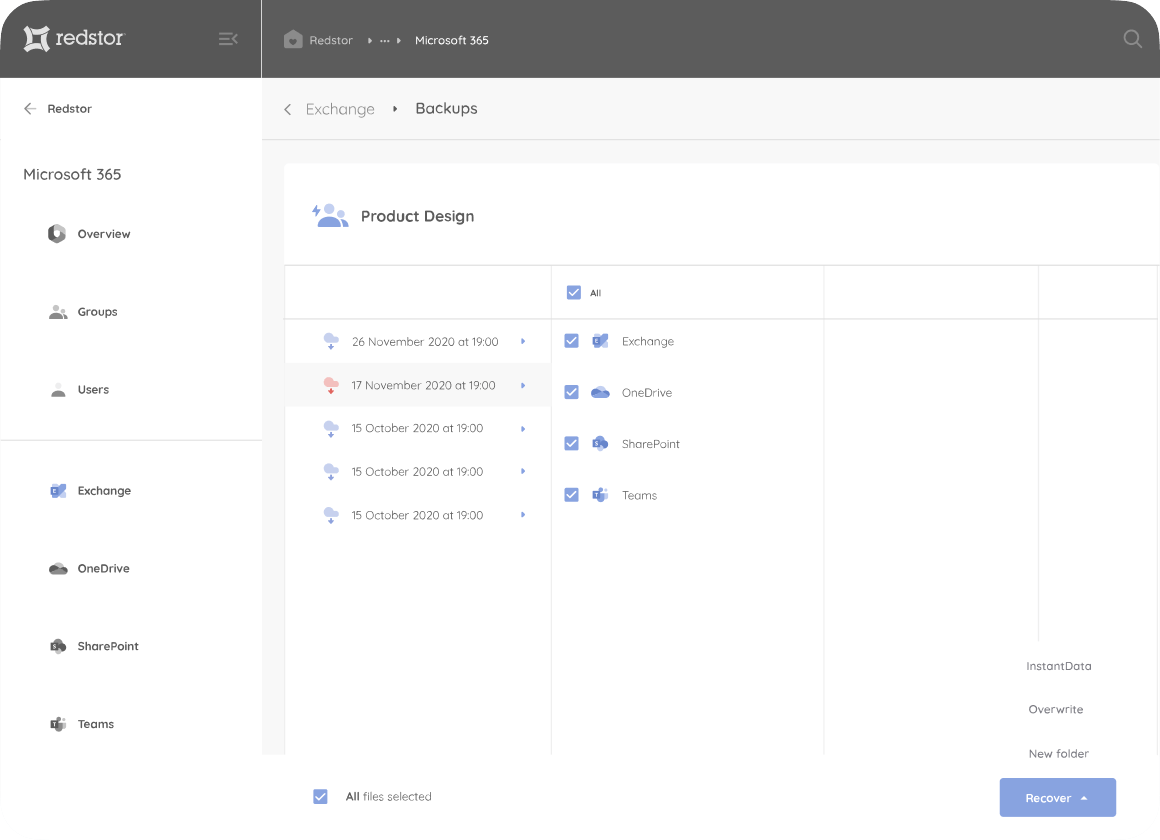Click the Backups breadcrumb label
The width and height of the screenshot is (1160, 840).
(446, 108)
